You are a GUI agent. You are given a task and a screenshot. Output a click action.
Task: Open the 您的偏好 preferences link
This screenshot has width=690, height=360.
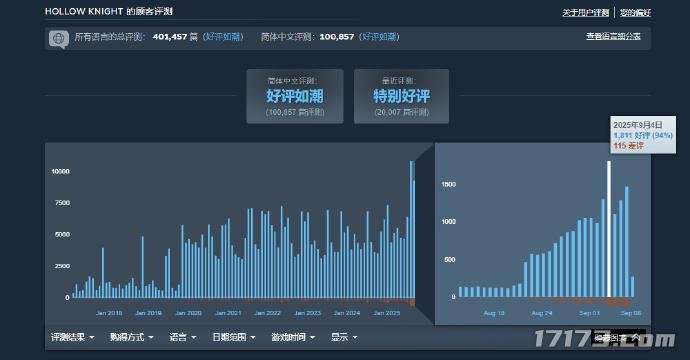635,13
